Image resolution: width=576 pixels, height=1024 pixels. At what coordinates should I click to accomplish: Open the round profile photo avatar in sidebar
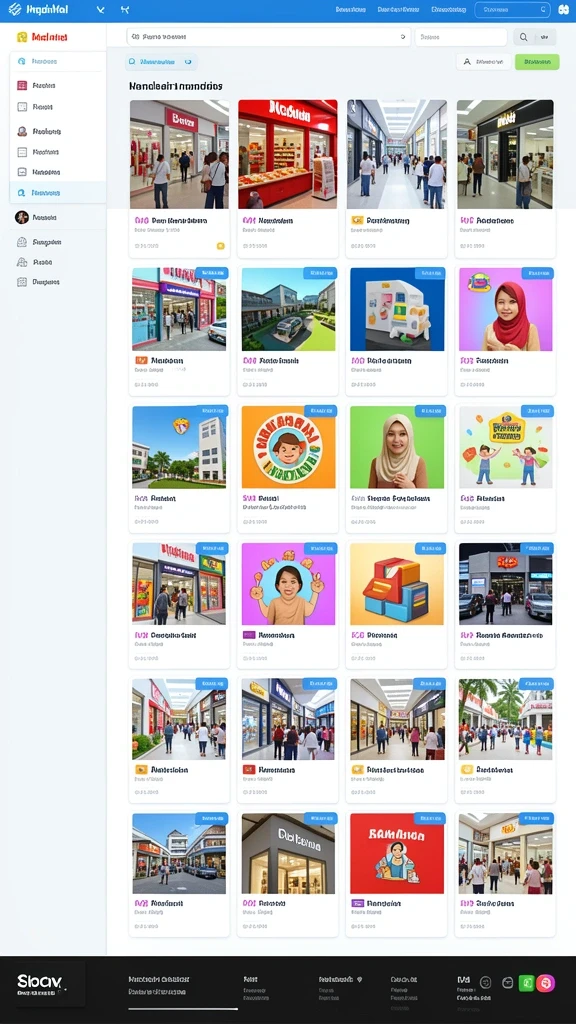tap(22, 217)
